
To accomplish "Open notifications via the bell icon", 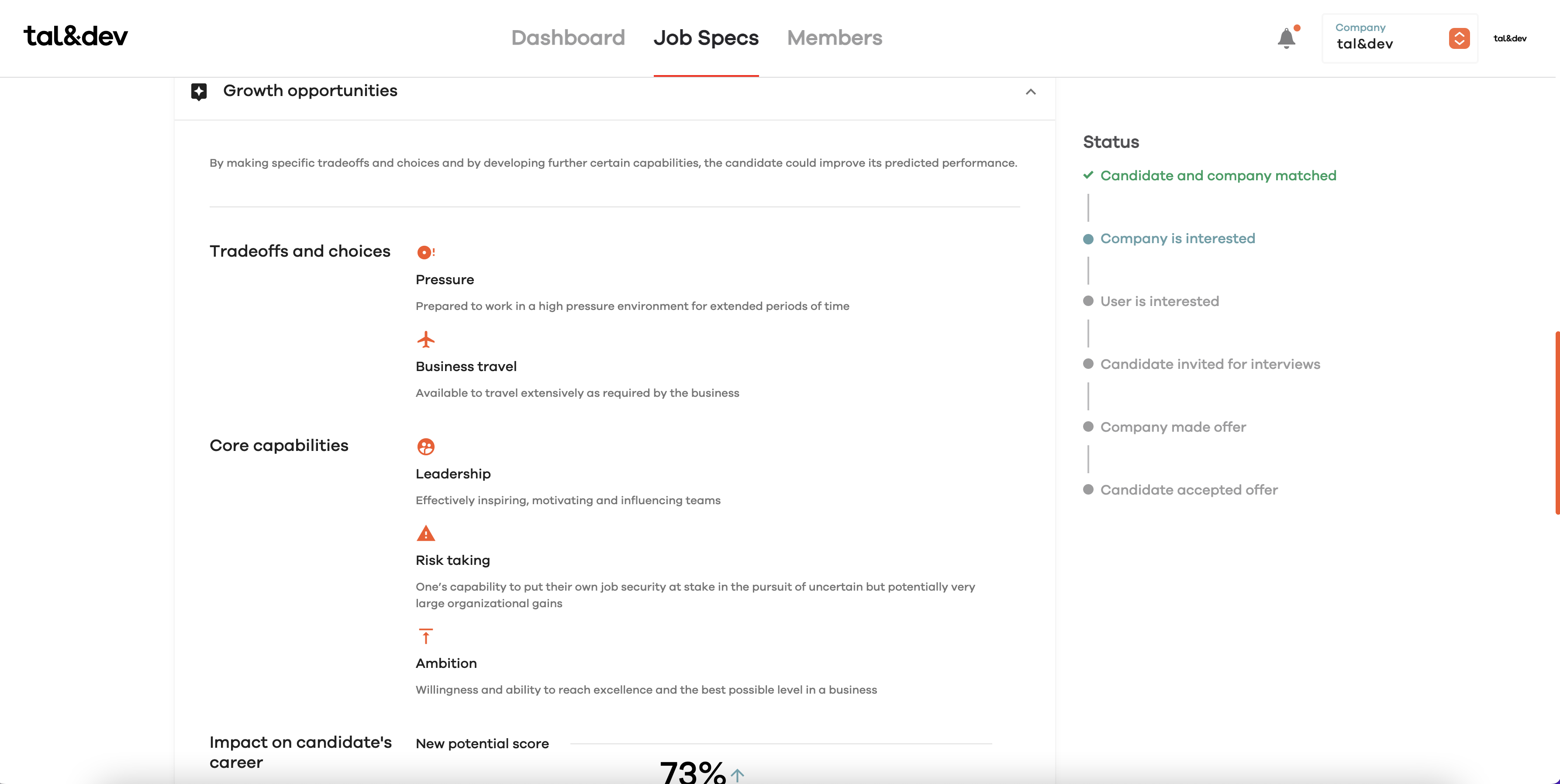I will tap(1287, 38).
